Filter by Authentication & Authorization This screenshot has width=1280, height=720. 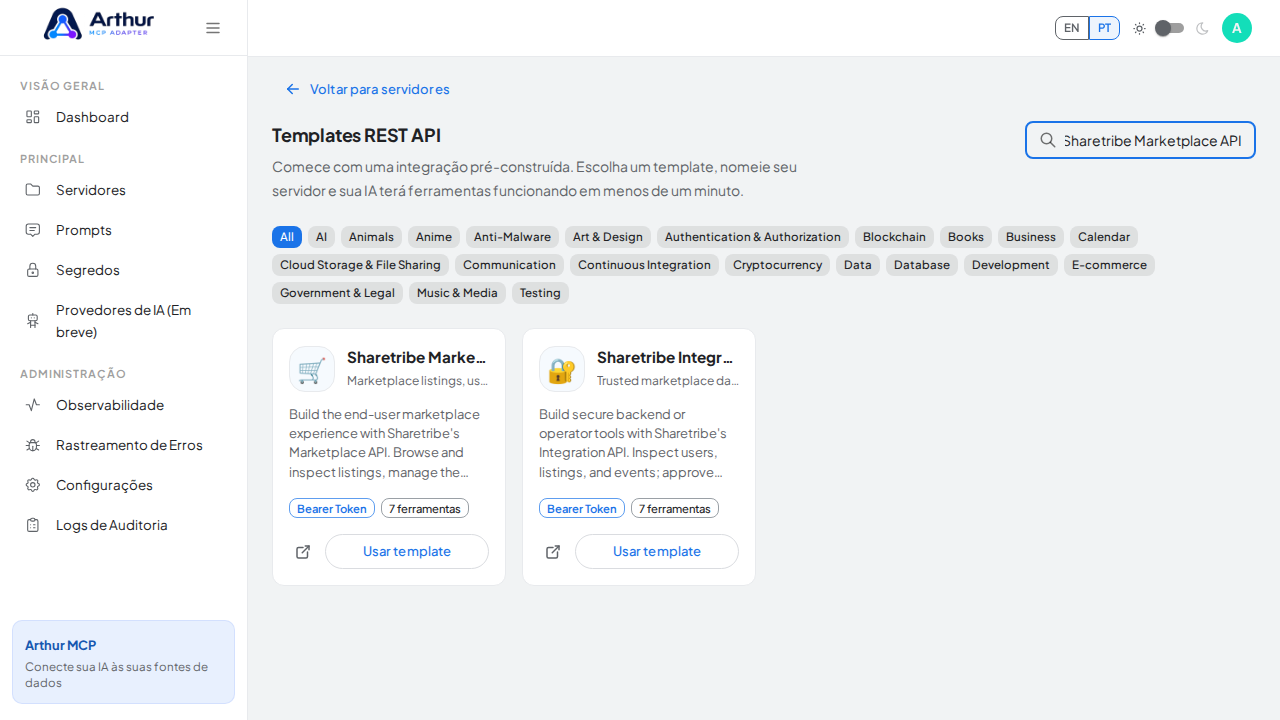point(753,237)
